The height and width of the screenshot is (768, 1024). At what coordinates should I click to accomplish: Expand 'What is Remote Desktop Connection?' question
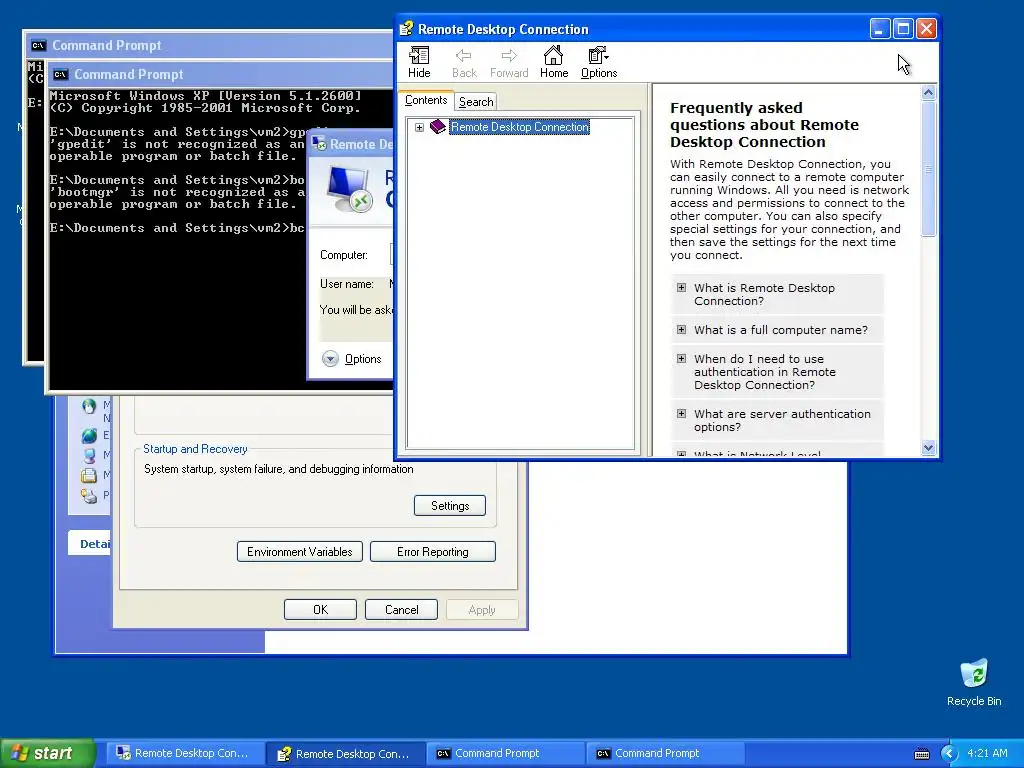pos(681,288)
